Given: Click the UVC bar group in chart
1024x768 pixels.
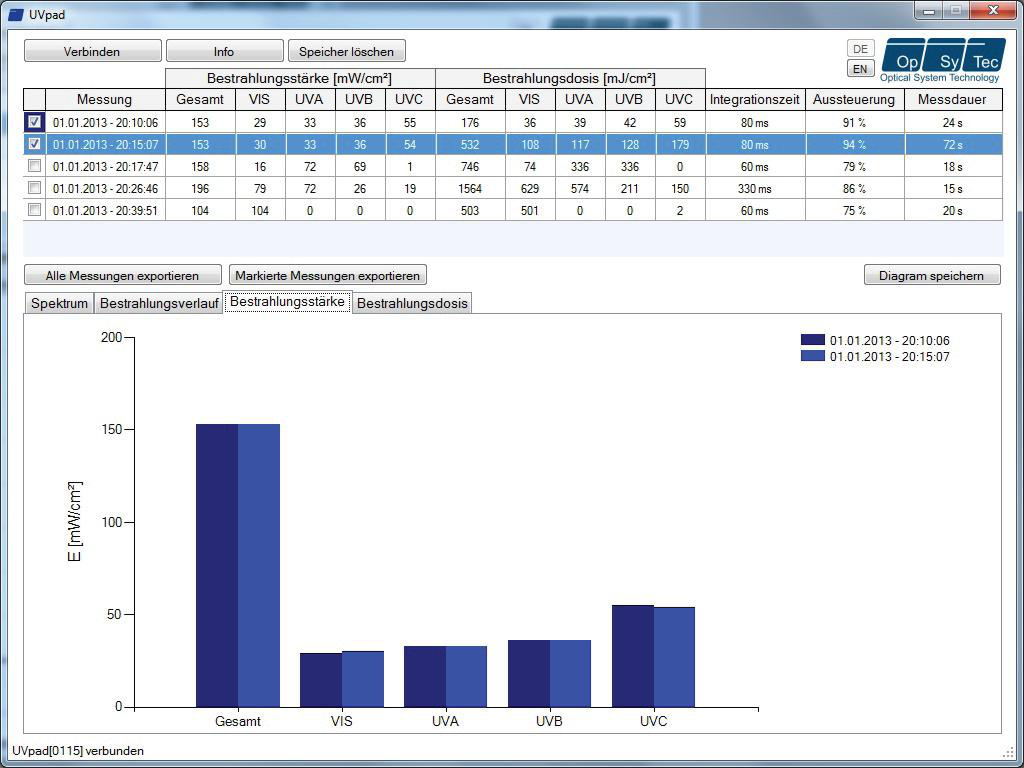Looking at the screenshot, I should click(x=653, y=656).
